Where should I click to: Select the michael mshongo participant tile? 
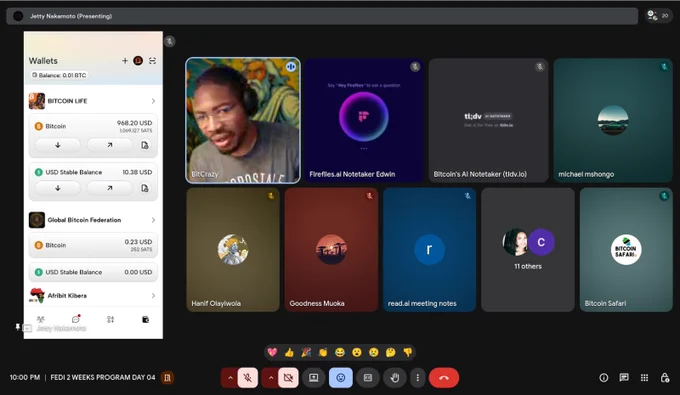pos(613,121)
